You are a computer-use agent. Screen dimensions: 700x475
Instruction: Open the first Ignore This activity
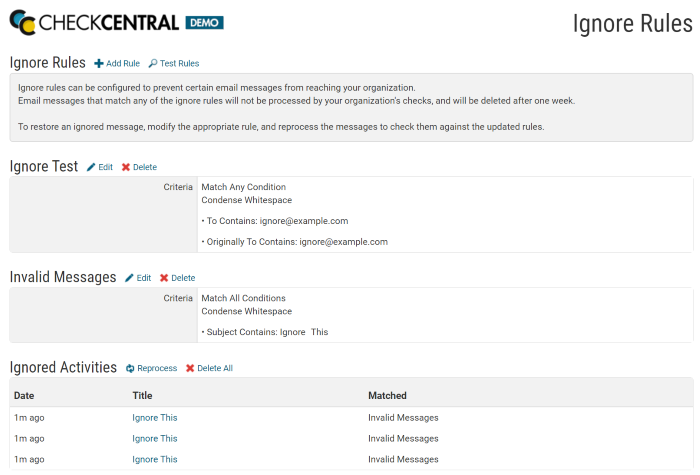(155, 418)
